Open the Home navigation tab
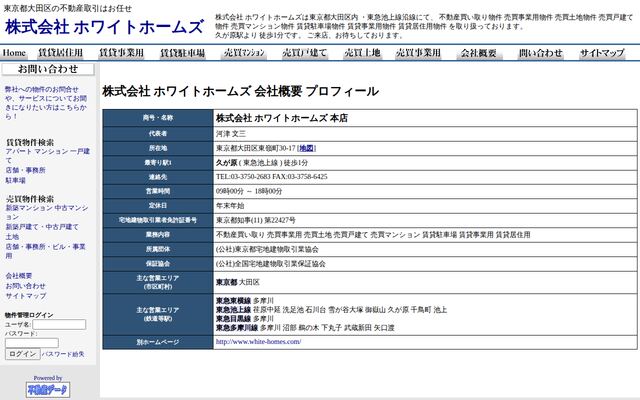Viewport: 640px width, 400px height. tap(14, 53)
